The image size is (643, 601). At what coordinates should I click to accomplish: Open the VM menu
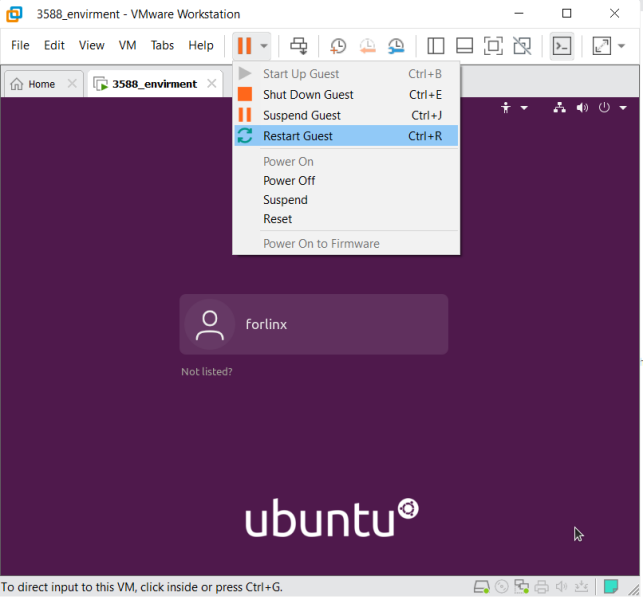click(127, 45)
